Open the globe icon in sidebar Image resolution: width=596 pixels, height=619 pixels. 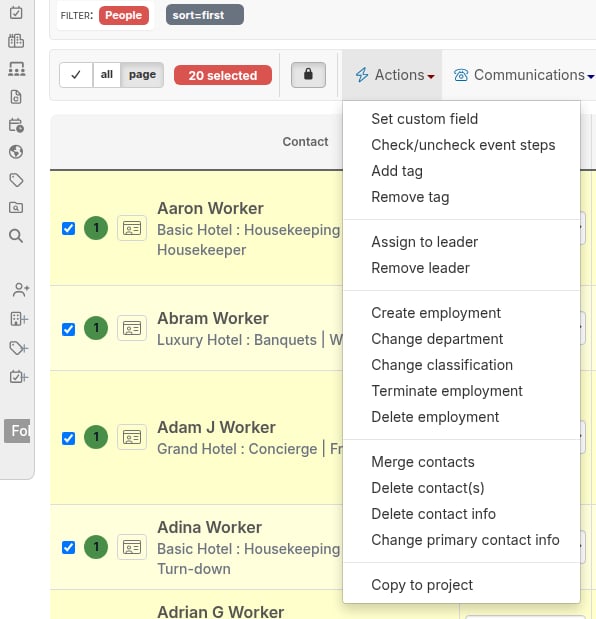pos(16,152)
